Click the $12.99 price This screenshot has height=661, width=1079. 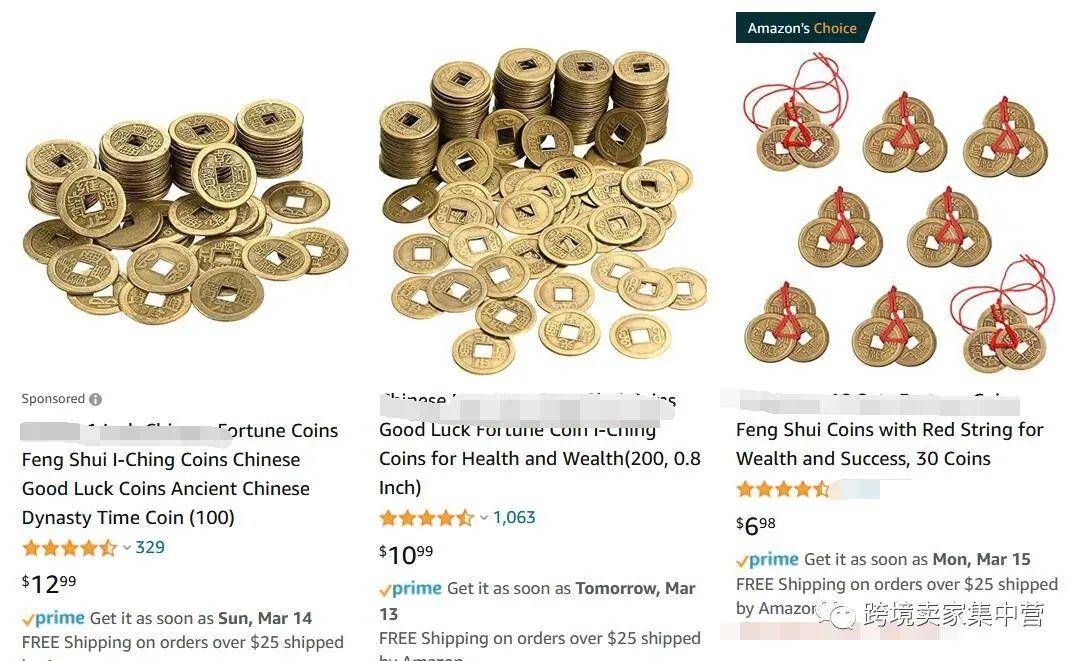tap(49, 583)
